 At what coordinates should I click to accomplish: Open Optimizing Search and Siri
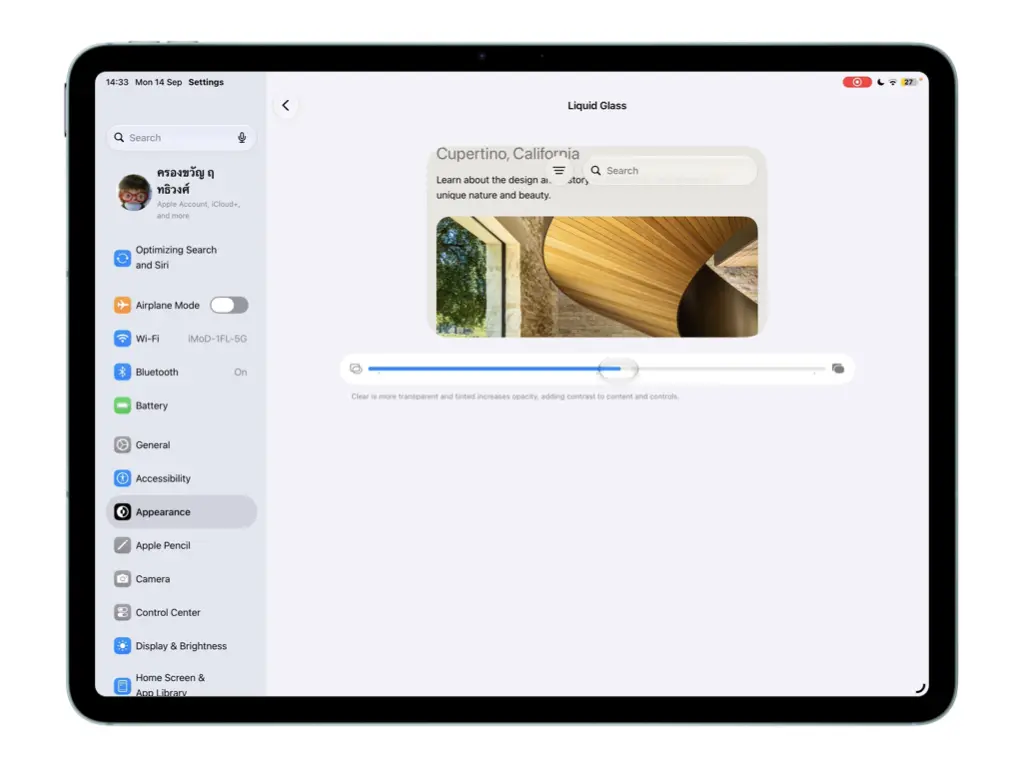[181, 258]
